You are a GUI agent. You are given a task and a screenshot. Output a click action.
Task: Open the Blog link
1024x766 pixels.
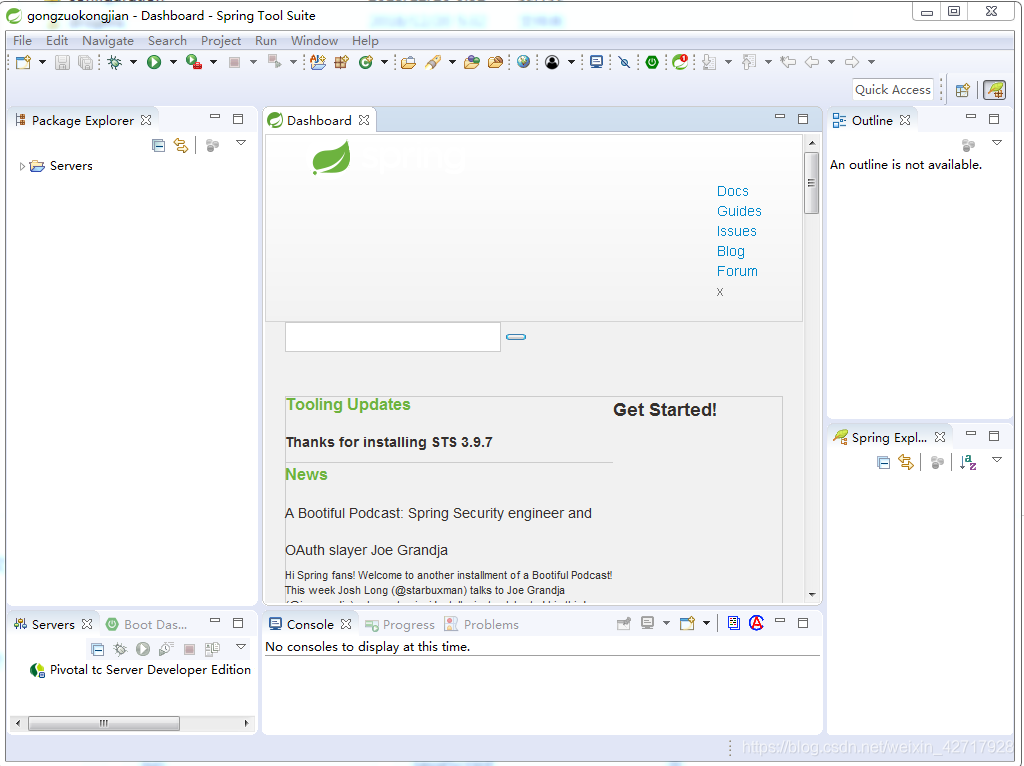pyautogui.click(x=731, y=251)
